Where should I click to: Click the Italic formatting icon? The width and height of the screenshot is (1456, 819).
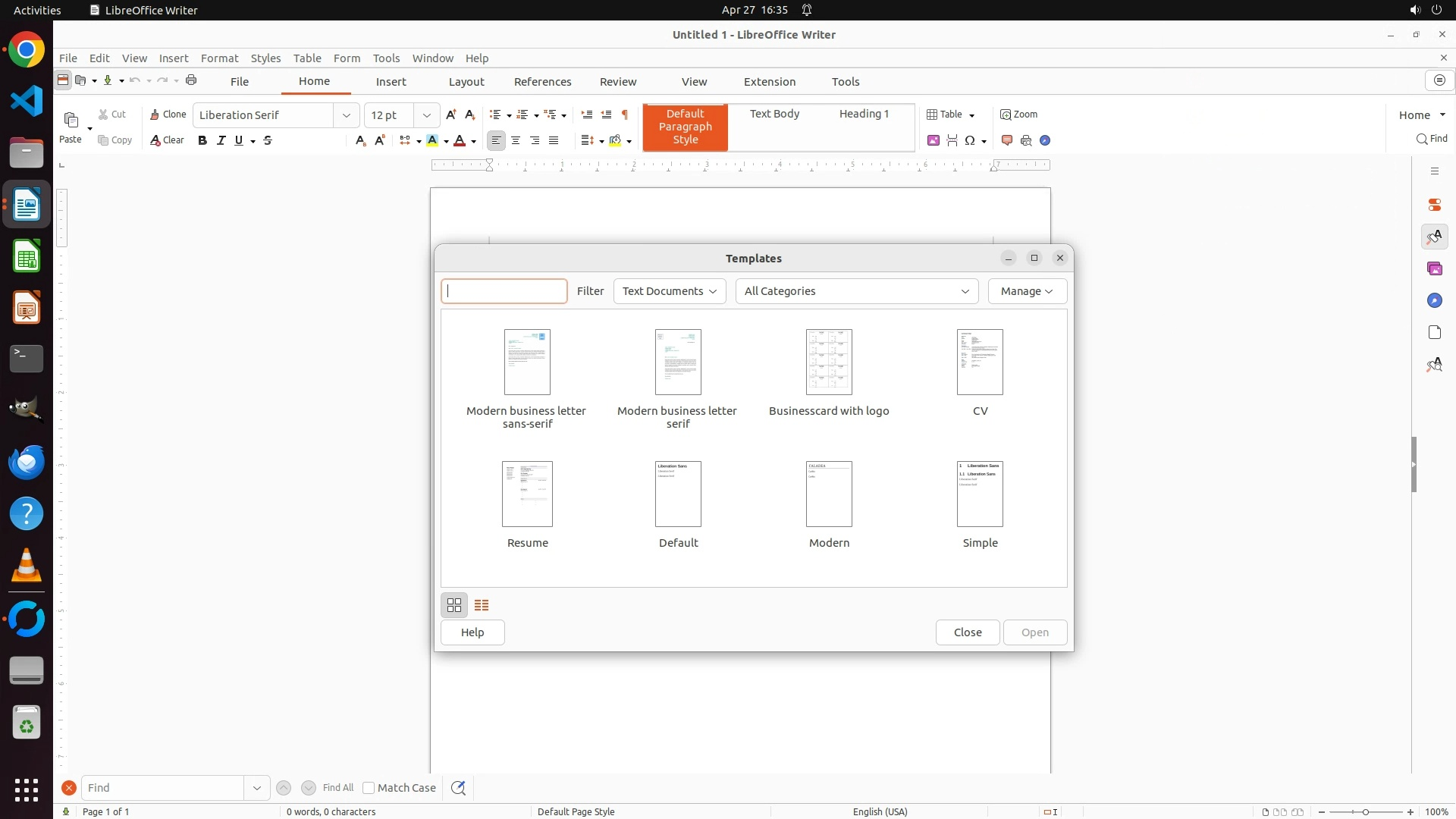pos(221,140)
